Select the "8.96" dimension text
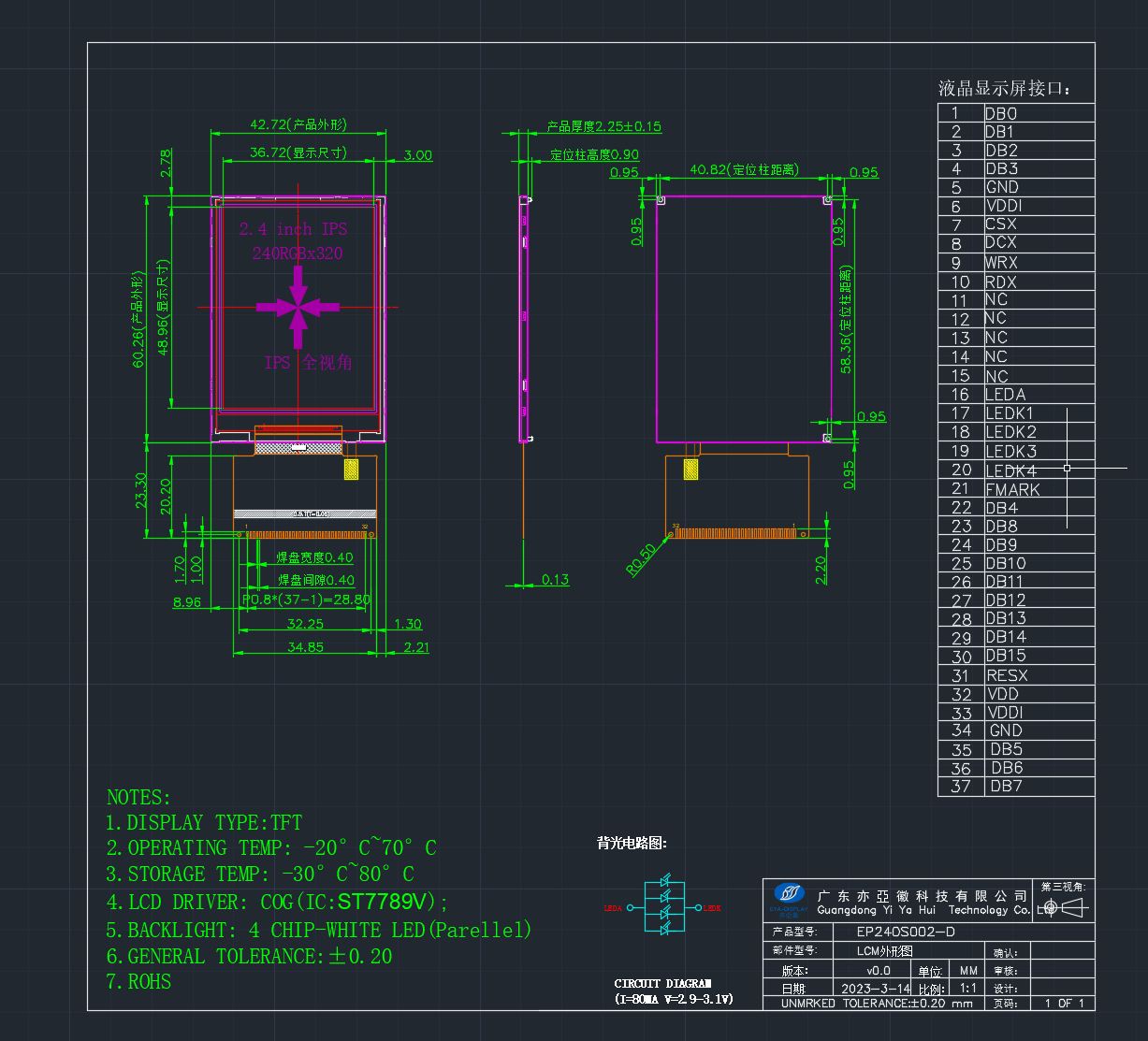This screenshot has width=1148, height=1041. [186, 602]
